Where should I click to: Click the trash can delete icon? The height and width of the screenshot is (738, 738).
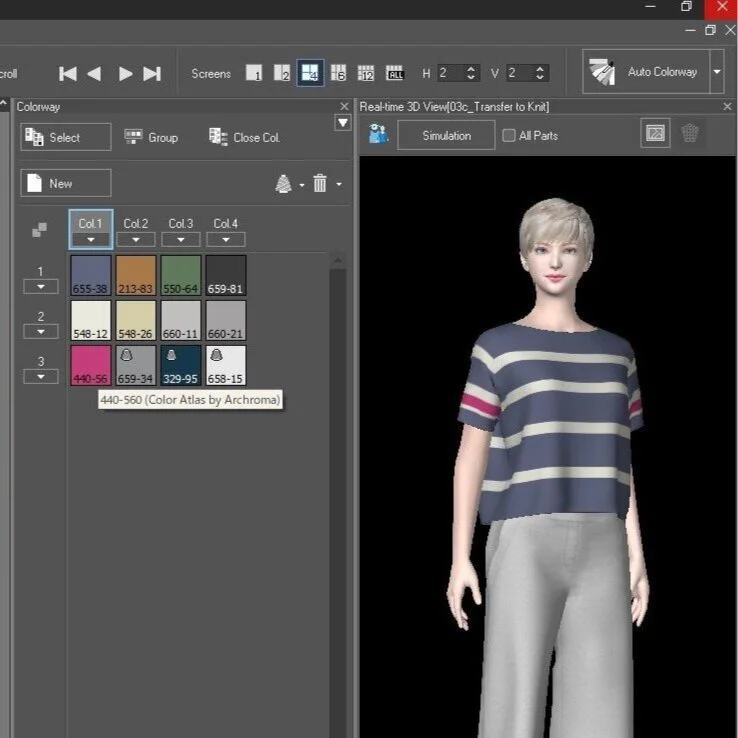320,183
